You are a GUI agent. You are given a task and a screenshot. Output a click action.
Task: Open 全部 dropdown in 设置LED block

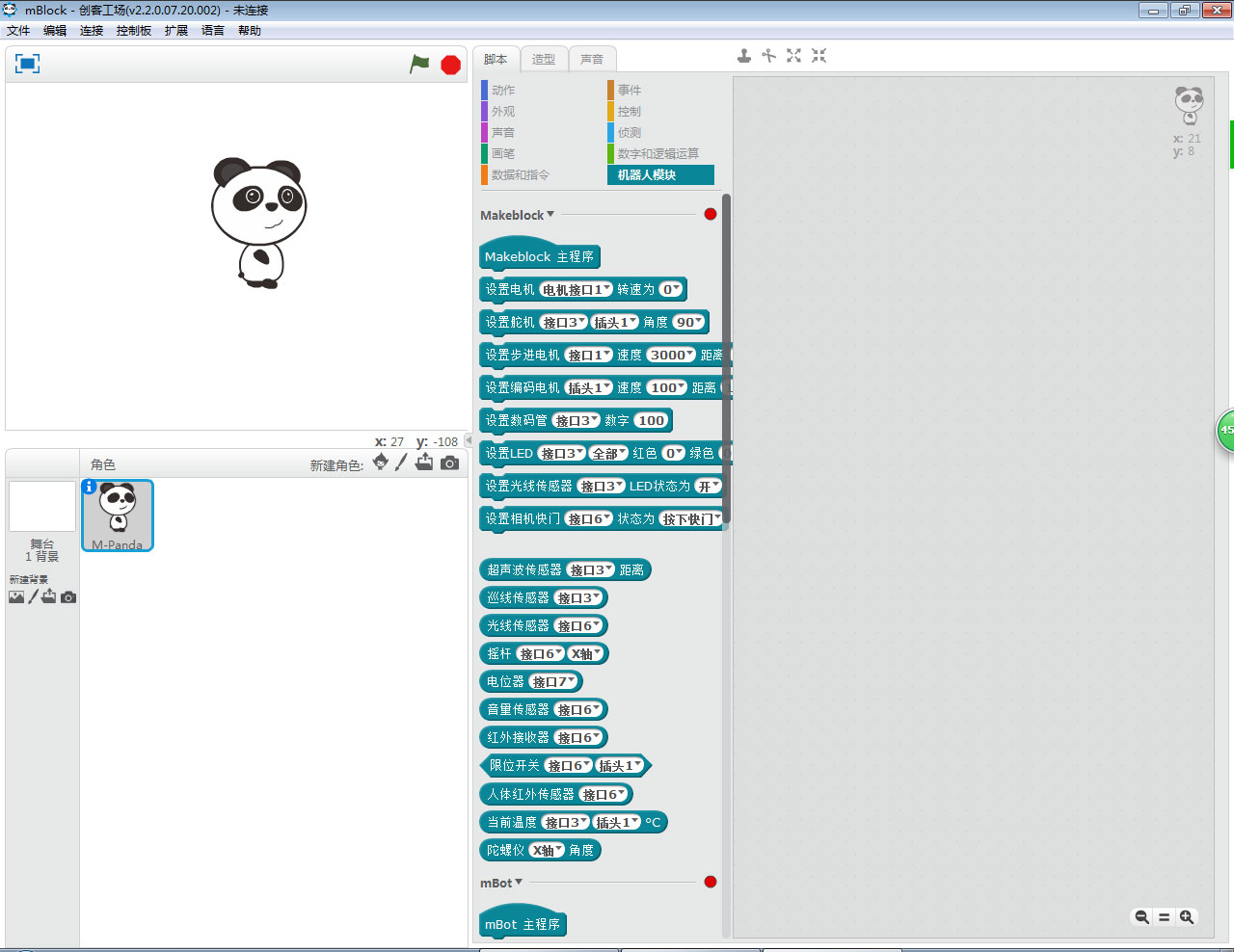click(x=609, y=453)
